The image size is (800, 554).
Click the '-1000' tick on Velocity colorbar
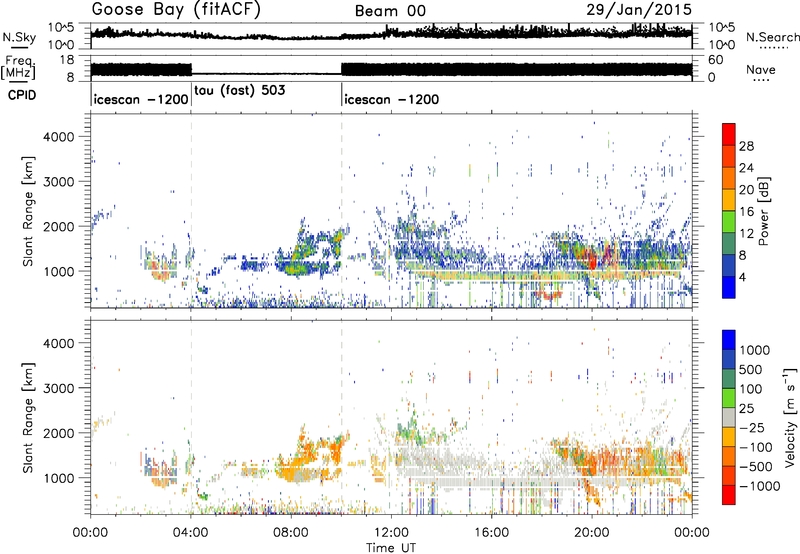coord(759,486)
